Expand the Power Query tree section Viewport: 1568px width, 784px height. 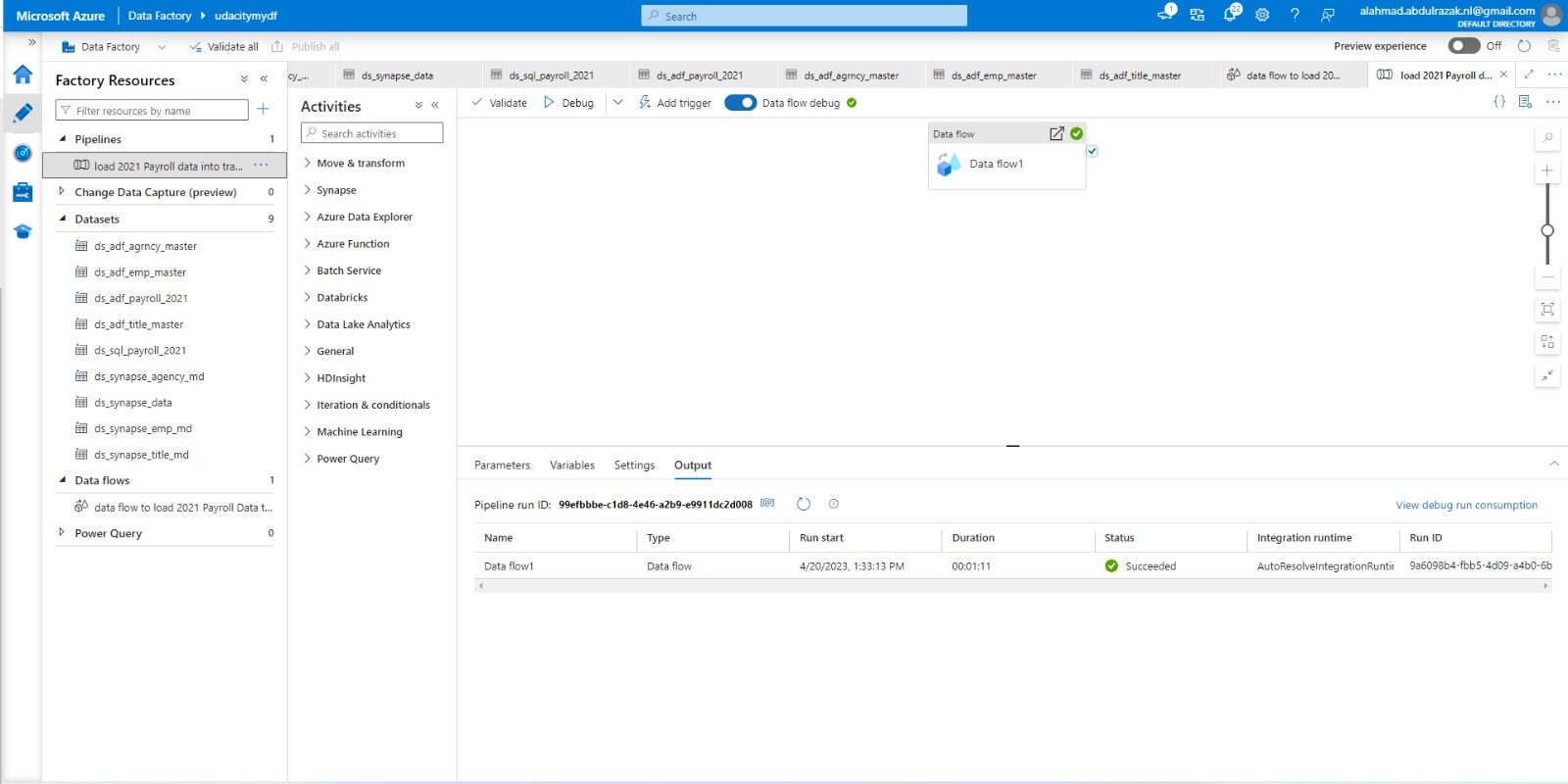62,533
